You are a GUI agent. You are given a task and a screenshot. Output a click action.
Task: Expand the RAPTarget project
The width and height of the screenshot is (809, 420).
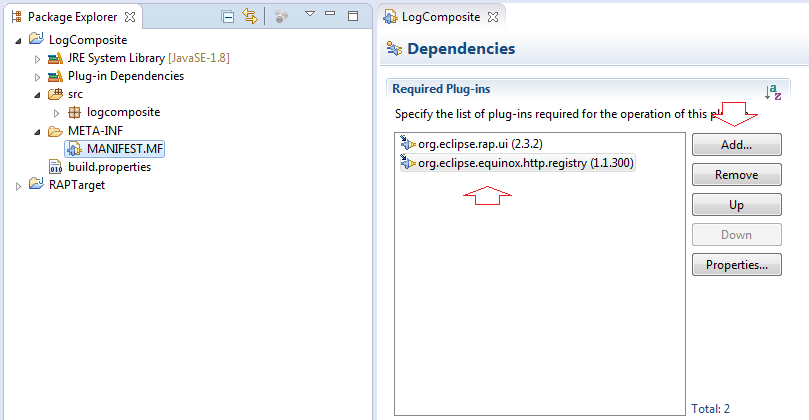point(18,186)
